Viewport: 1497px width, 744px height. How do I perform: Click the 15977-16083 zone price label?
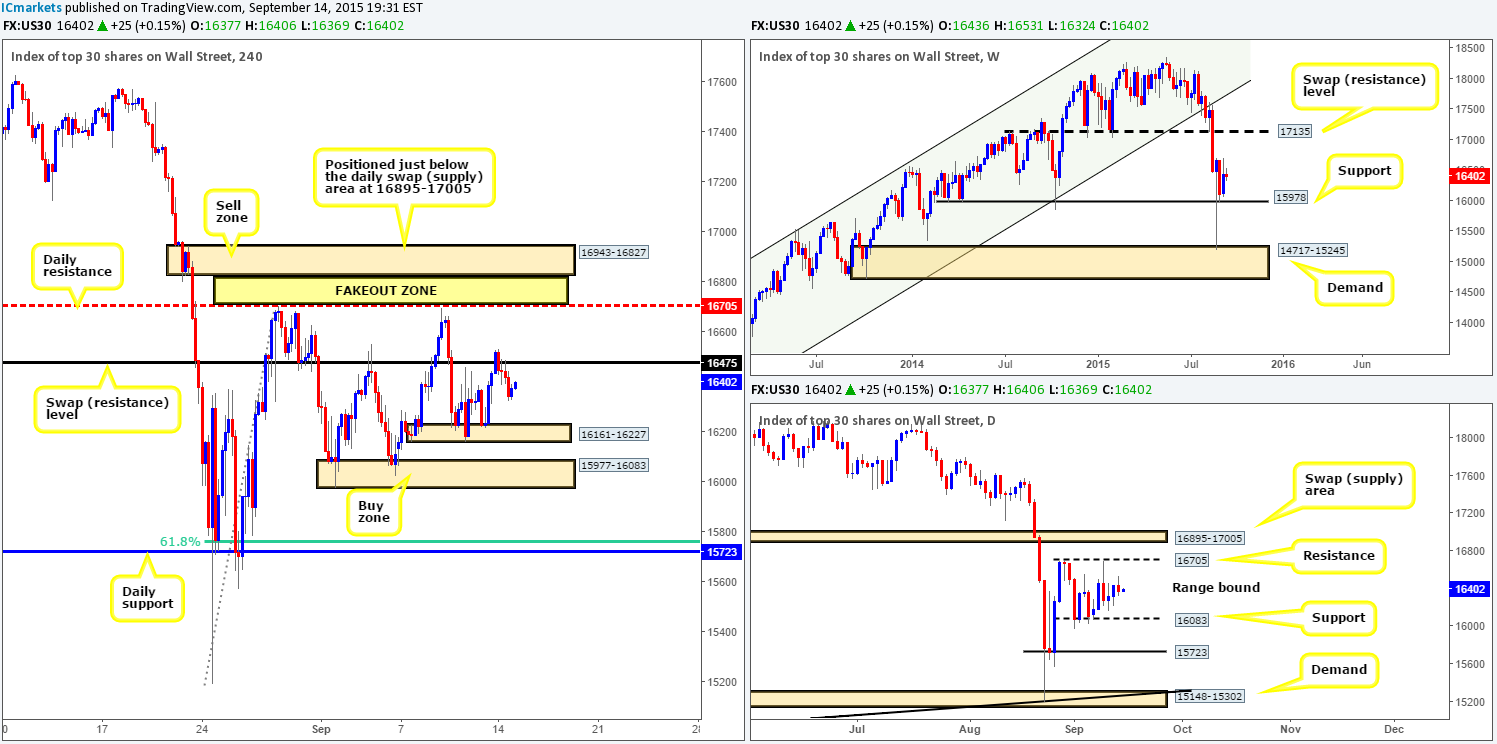pos(614,466)
